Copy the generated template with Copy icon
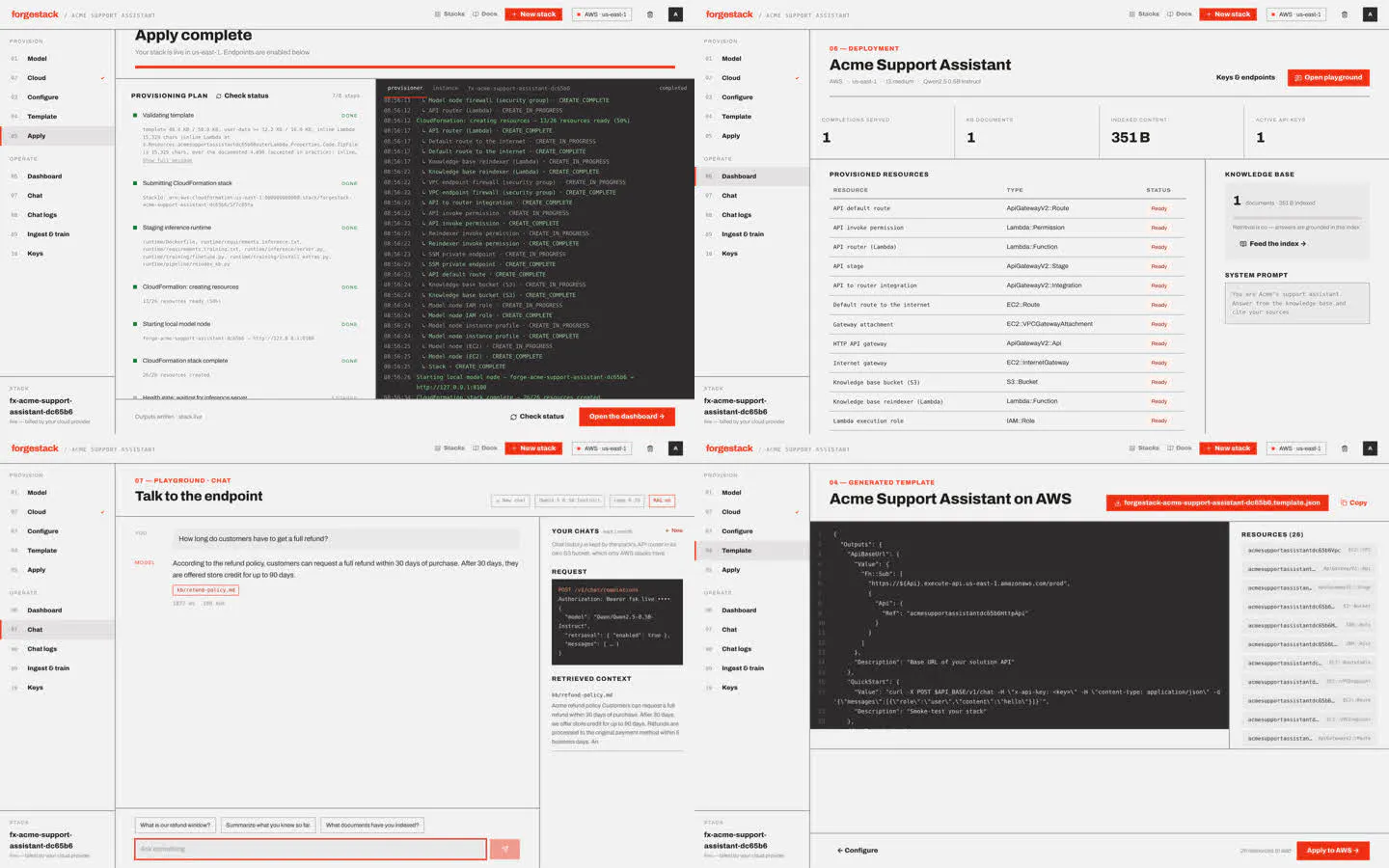Viewport: 1389px width, 868px height. pyautogui.click(x=1353, y=502)
